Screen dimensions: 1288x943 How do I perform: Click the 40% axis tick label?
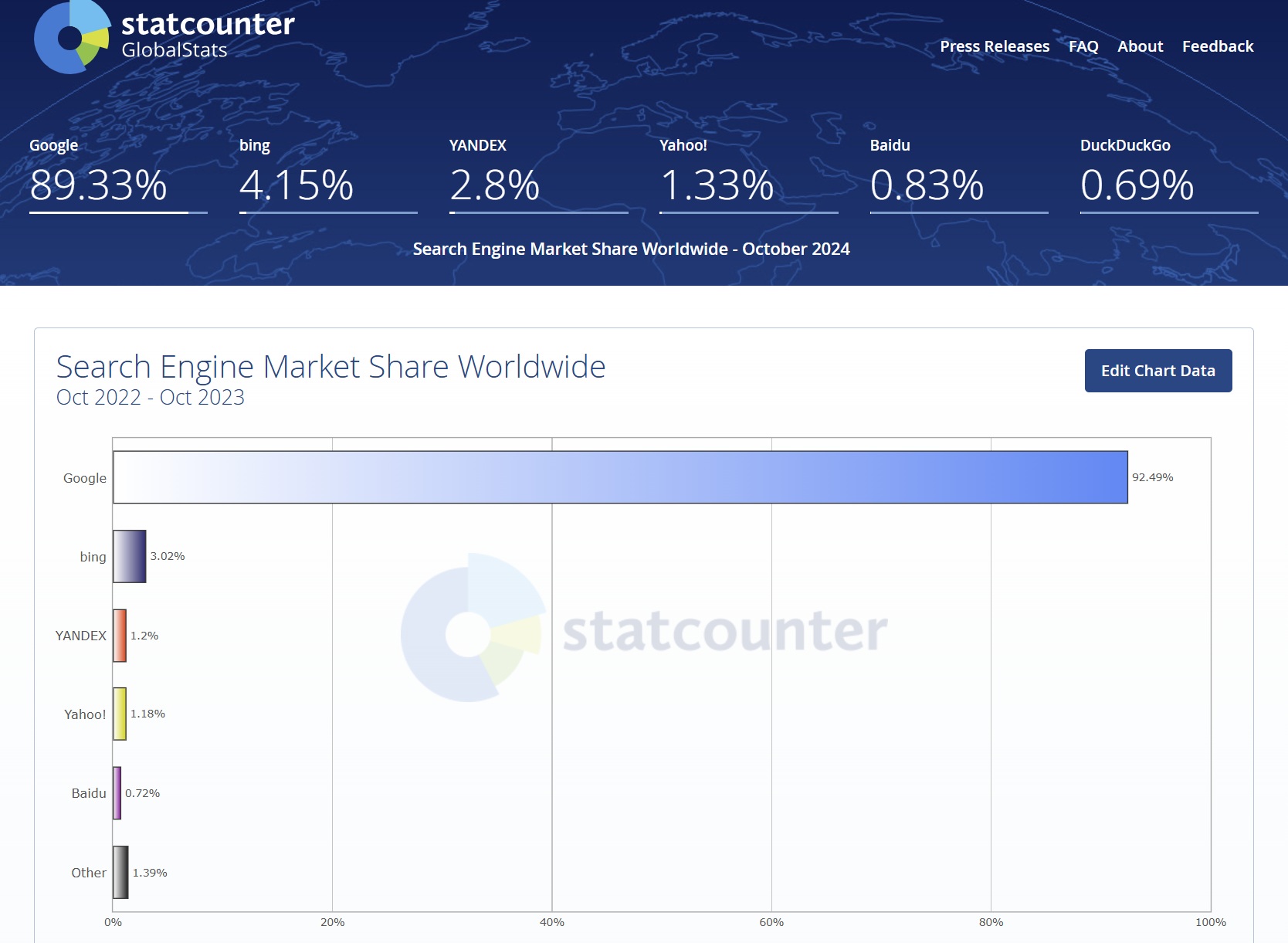(x=551, y=922)
